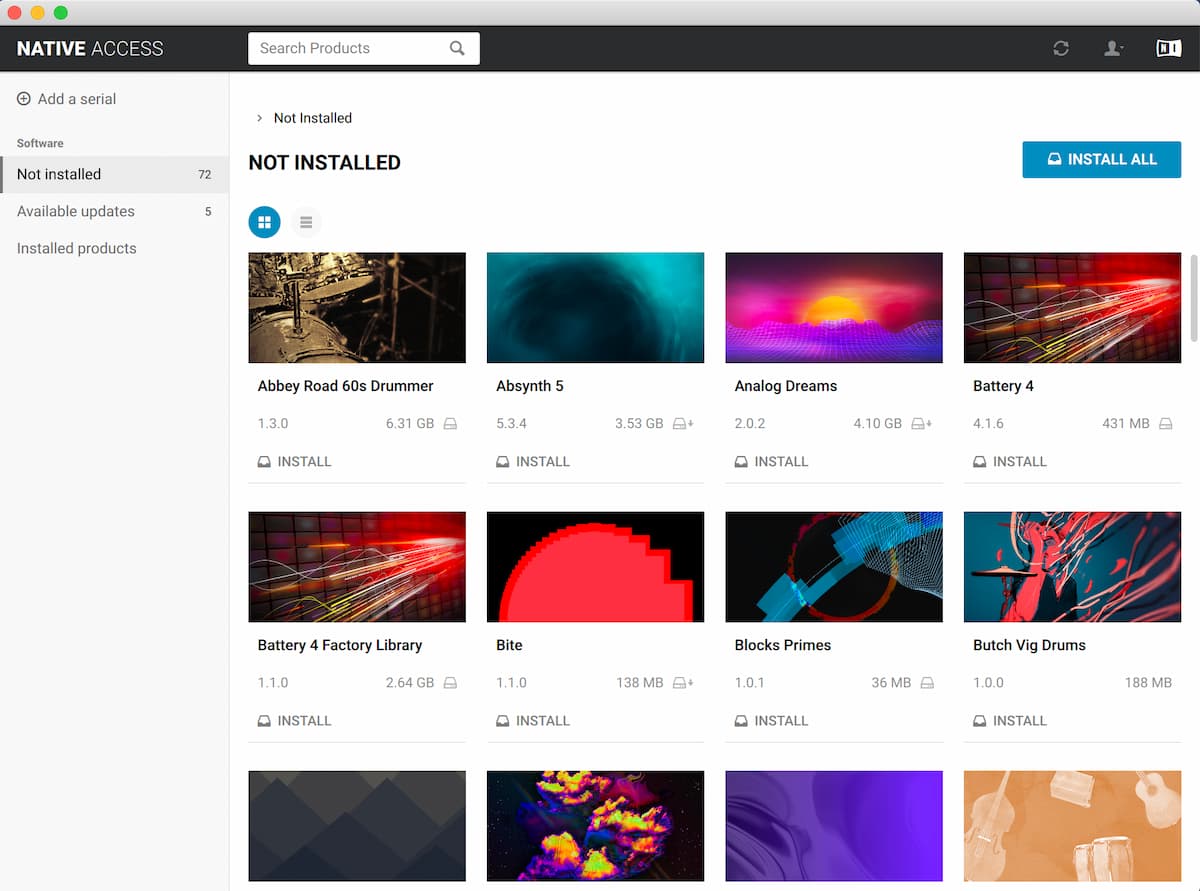Click the Analog Dreams sunset artwork
1200x891 pixels.
pos(834,308)
